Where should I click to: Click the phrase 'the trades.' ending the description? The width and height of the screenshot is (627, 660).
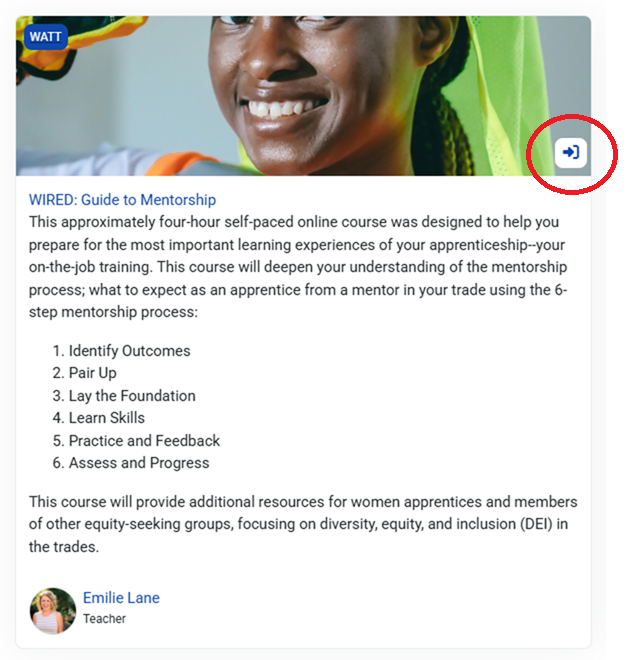tap(64, 547)
